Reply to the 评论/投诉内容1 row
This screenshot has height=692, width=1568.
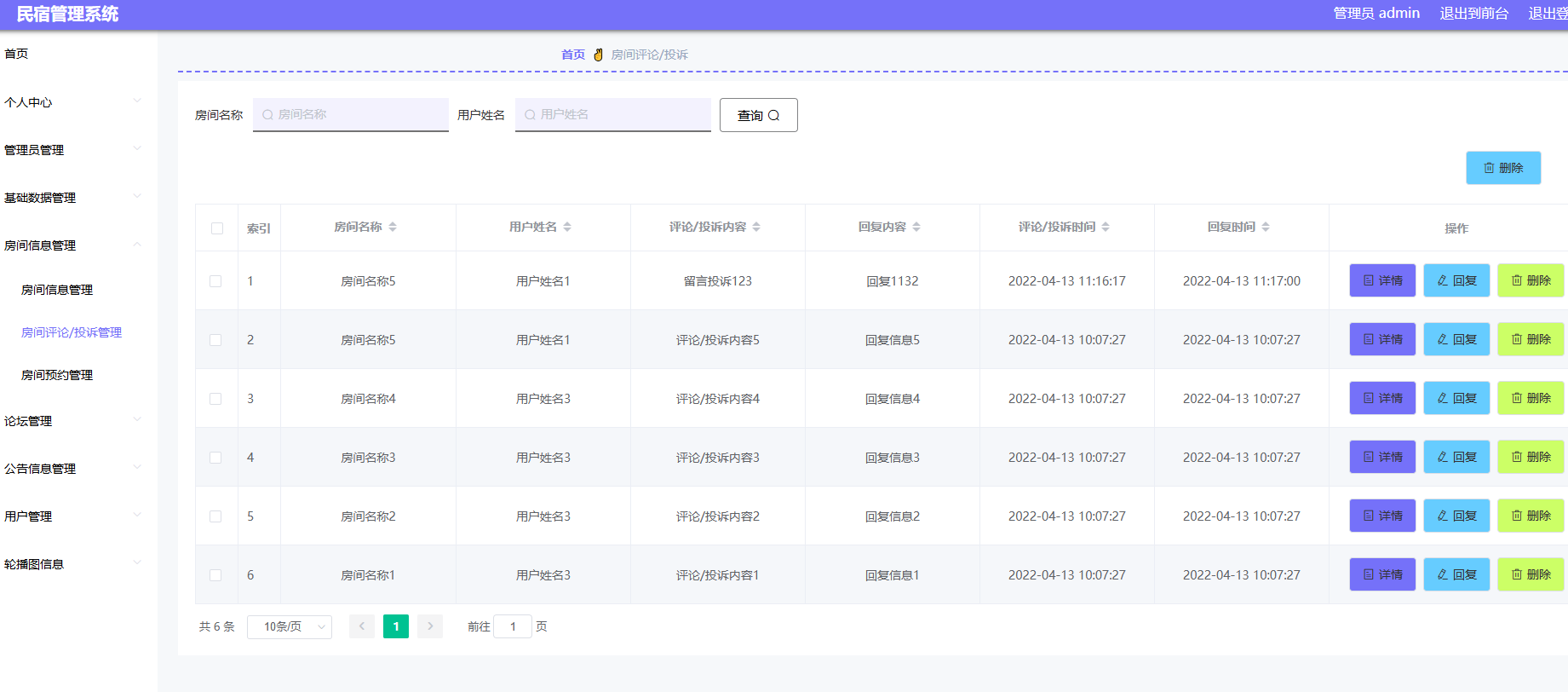coord(1456,574)
